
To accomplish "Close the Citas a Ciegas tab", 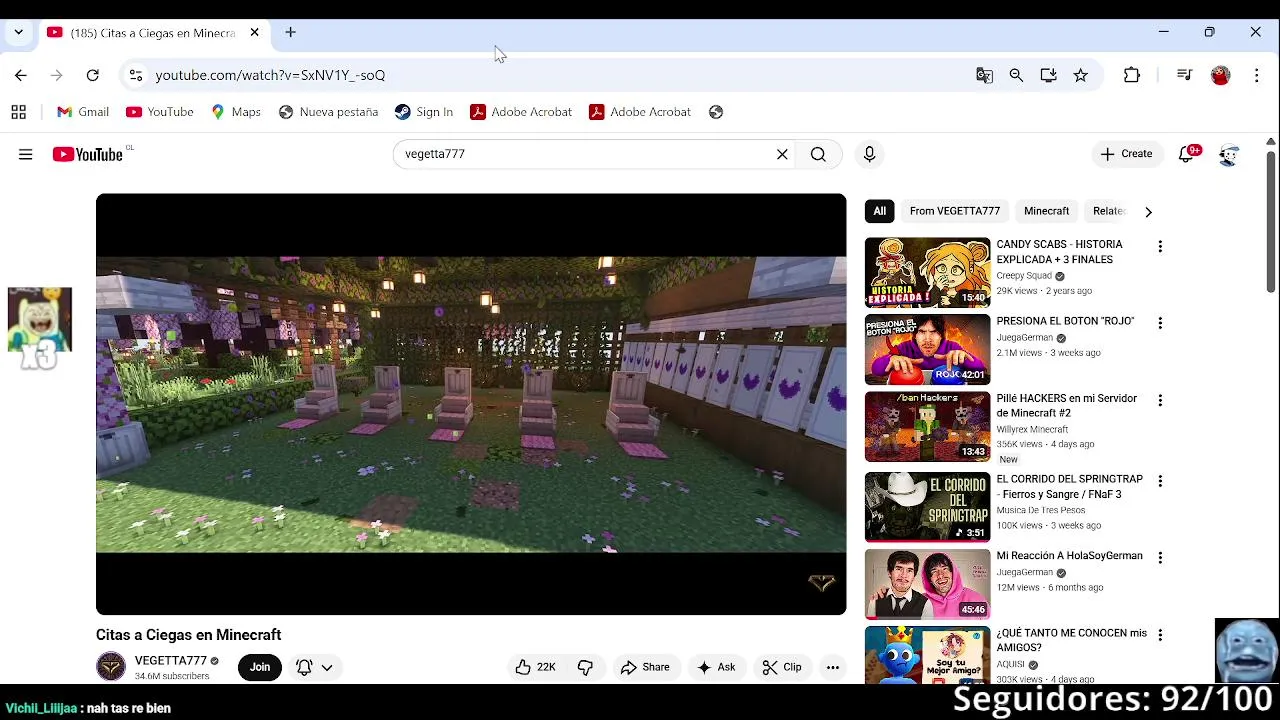I will coord(254,32).
